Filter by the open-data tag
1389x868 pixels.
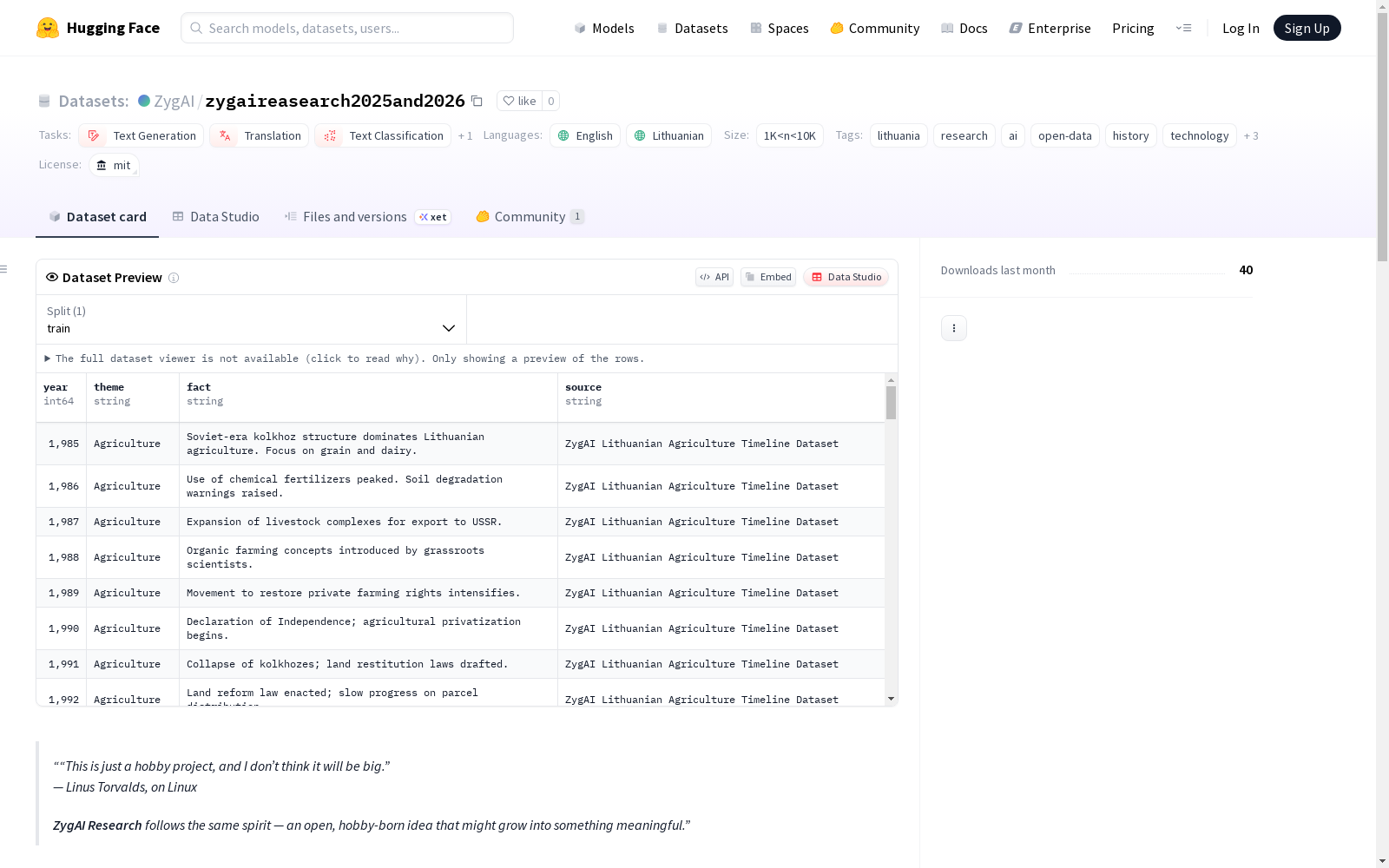click(1065, 135)
